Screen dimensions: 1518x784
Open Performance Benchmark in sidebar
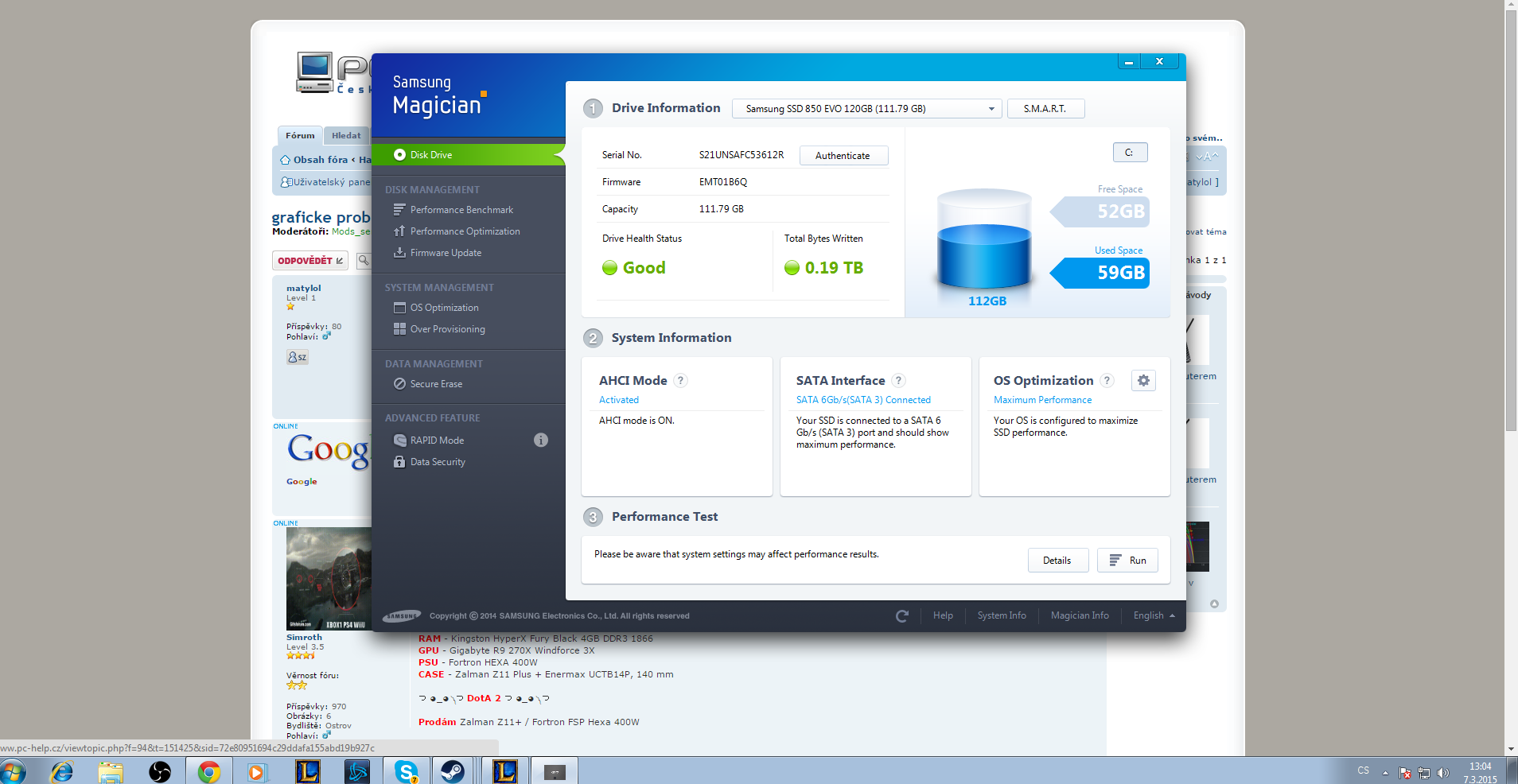point(461,210)
